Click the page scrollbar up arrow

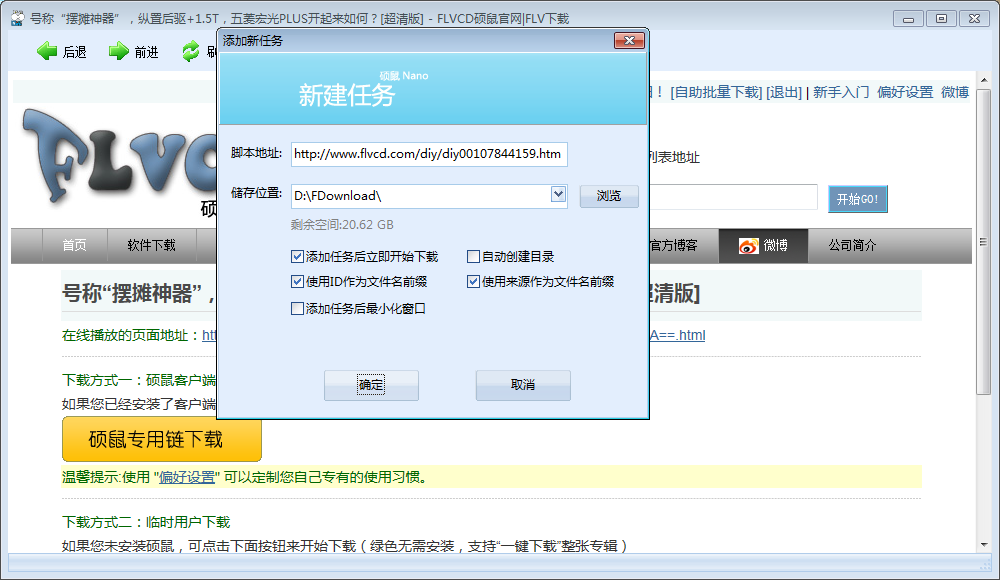[x=983, y=80]
